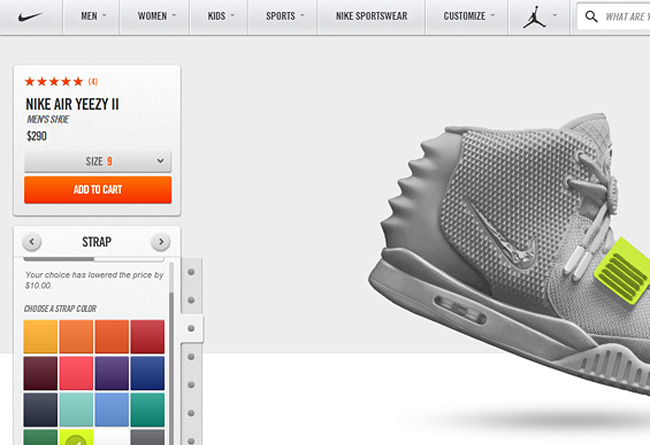The image size is (650, 445).
Task: Click the Nike swoosh logo
Action: coord(30,17)
